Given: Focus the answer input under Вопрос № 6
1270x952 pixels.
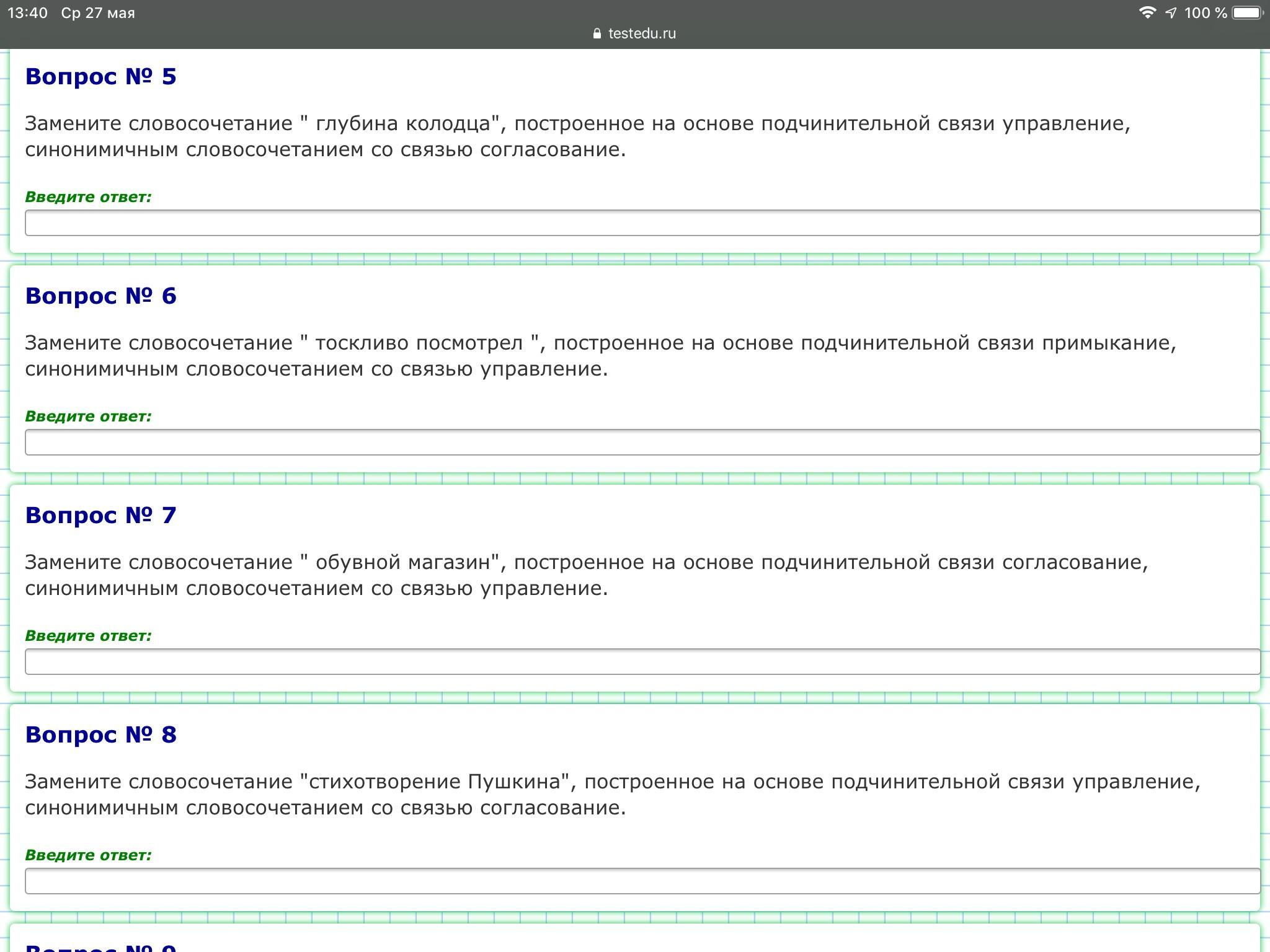Looking at the screenshot, I should point(642,443).
